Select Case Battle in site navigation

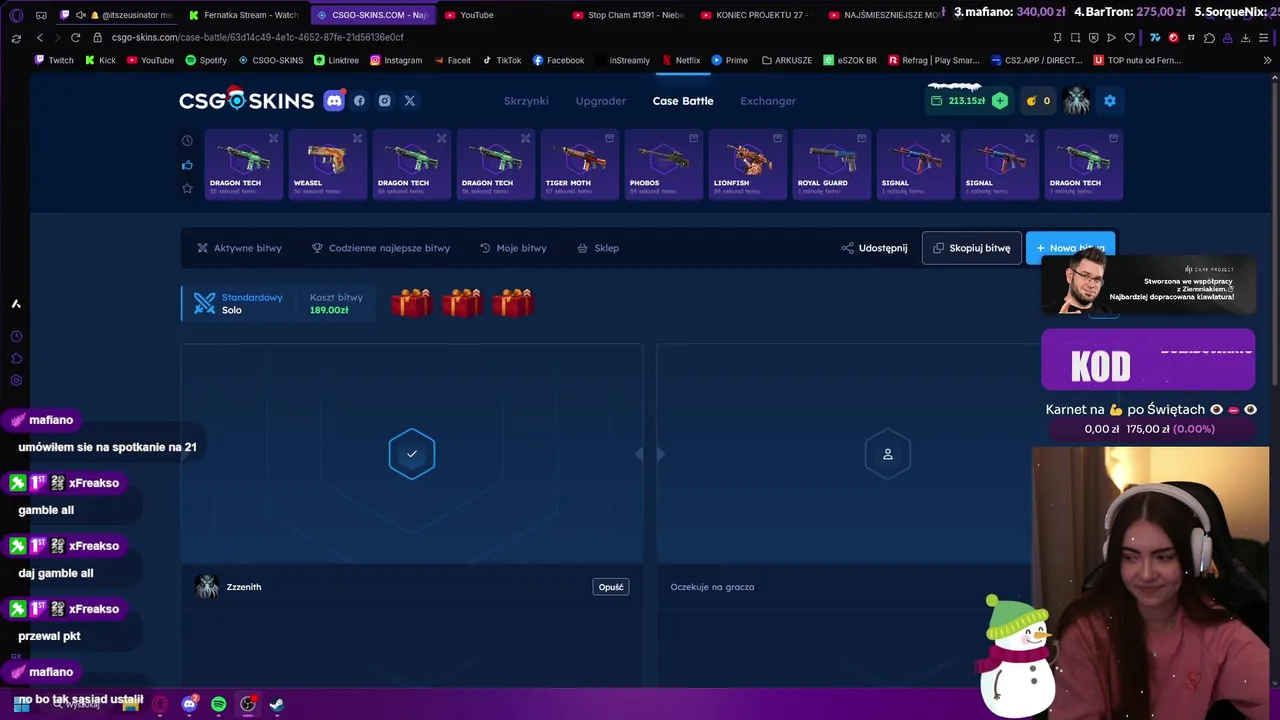tap(683, 101)
